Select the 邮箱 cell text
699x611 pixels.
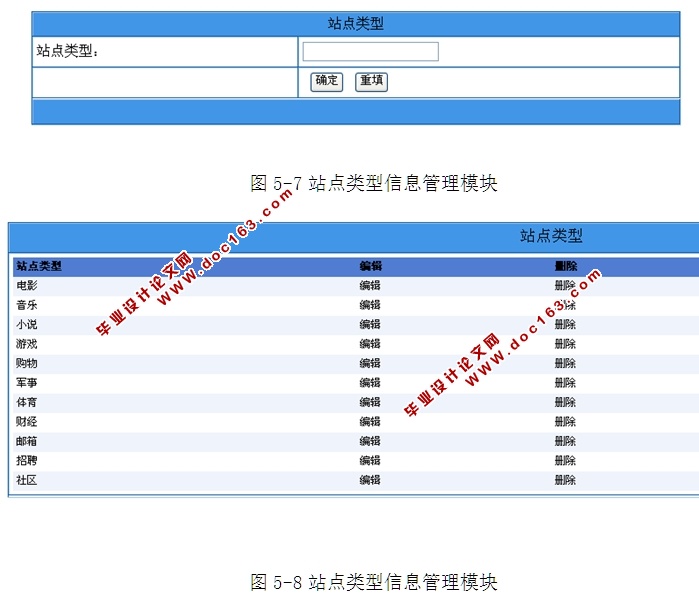tap(27, 441)
